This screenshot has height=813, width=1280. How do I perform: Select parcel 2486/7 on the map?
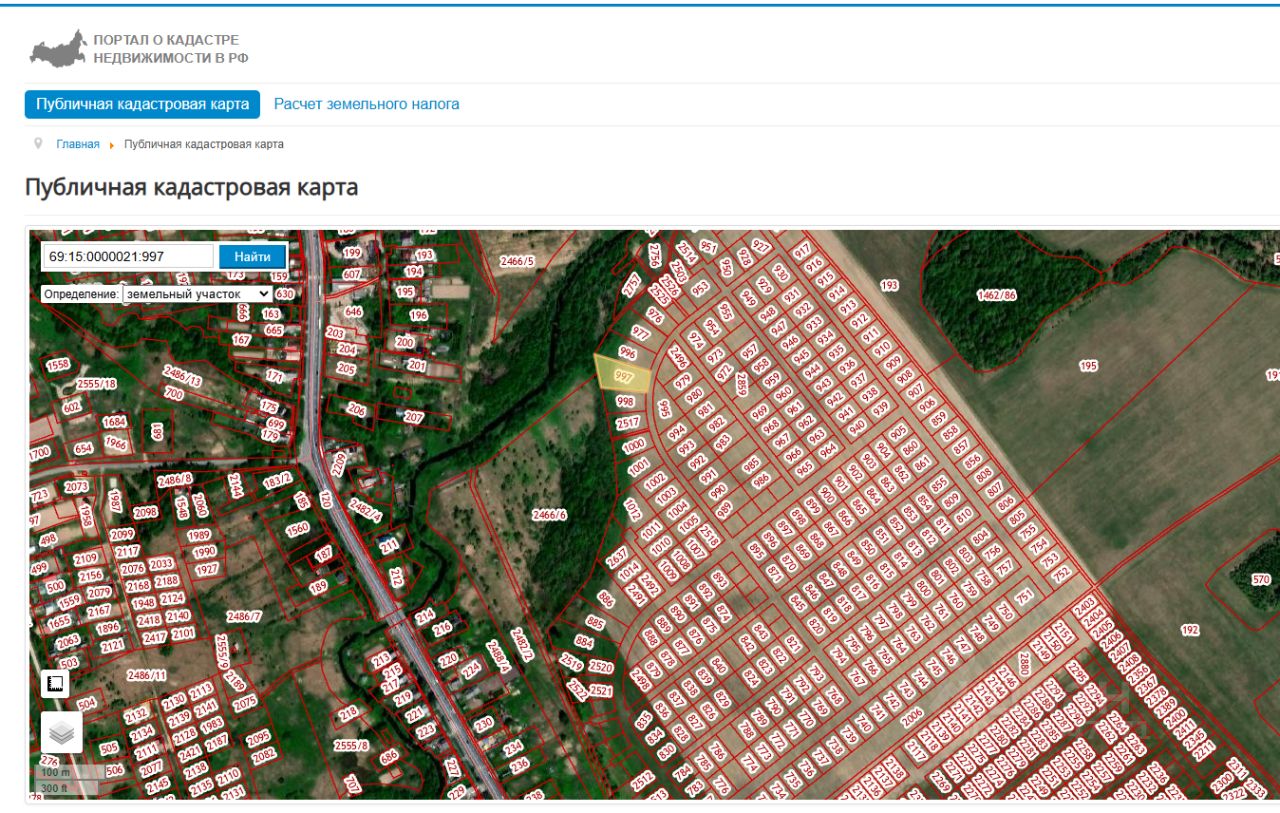[x=243, y=616]
